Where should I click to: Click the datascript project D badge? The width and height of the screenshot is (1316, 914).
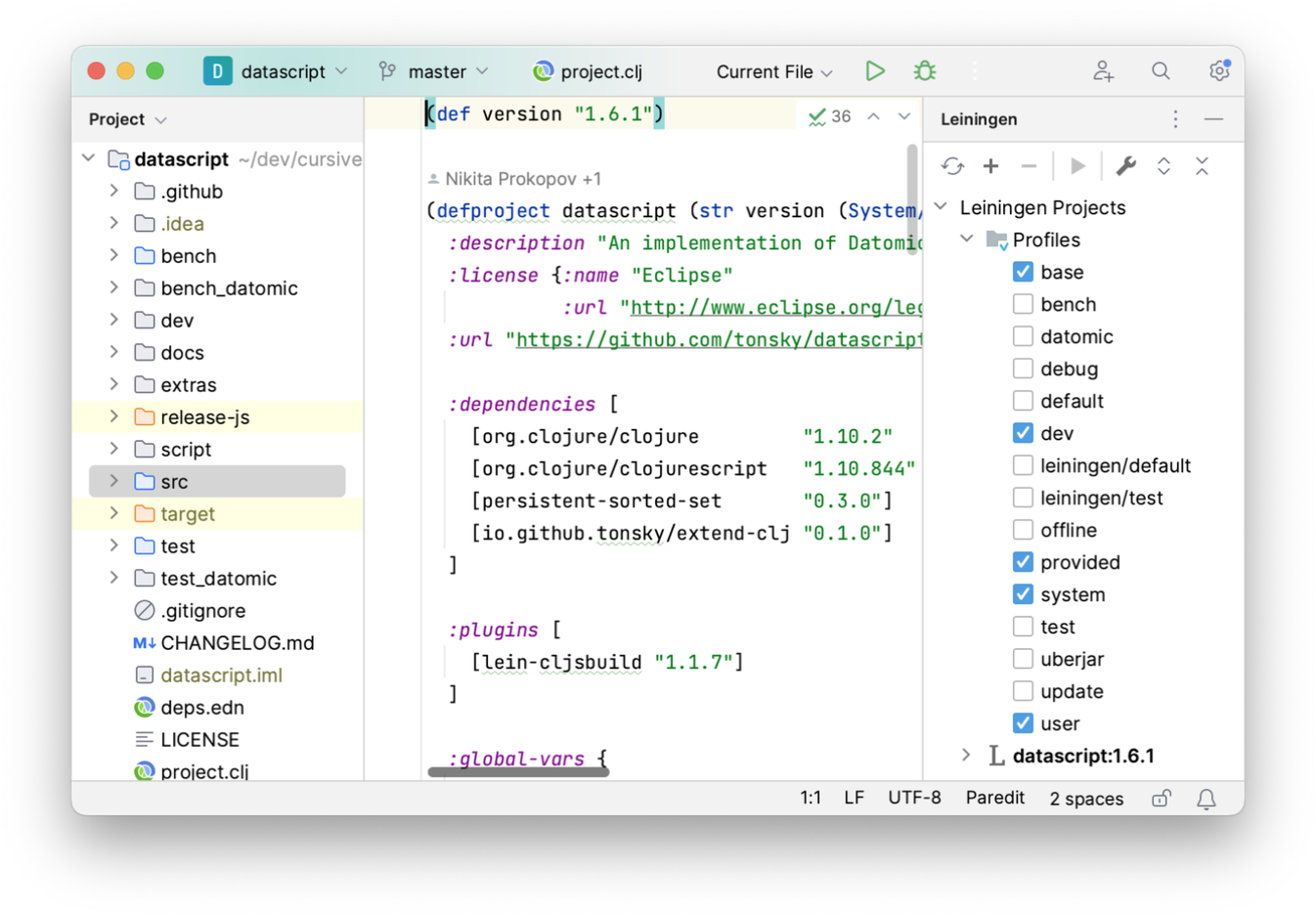tap(217, 71)
